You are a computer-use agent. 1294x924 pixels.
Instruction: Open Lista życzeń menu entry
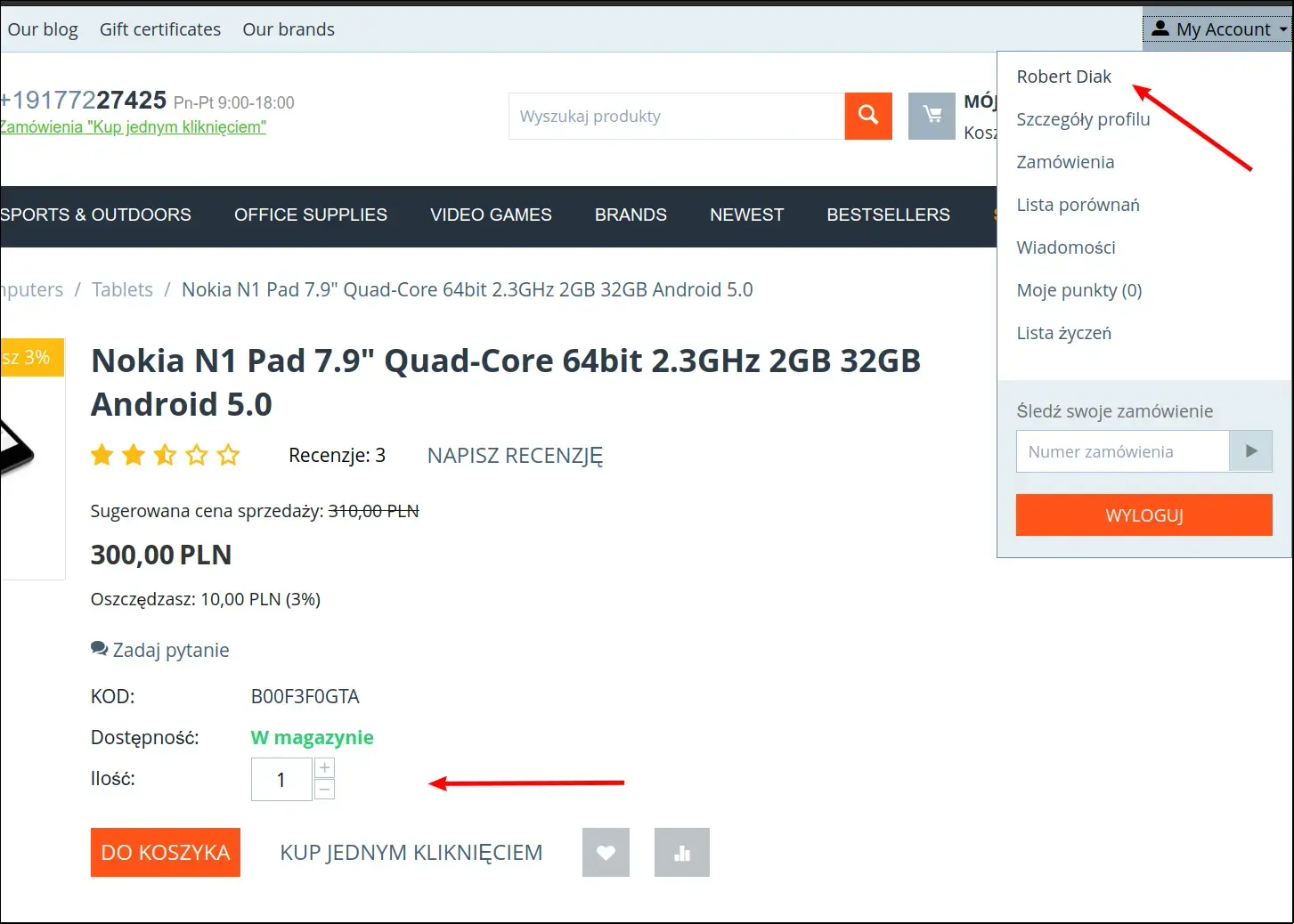pyautogui.click(x=1064, y=333)
